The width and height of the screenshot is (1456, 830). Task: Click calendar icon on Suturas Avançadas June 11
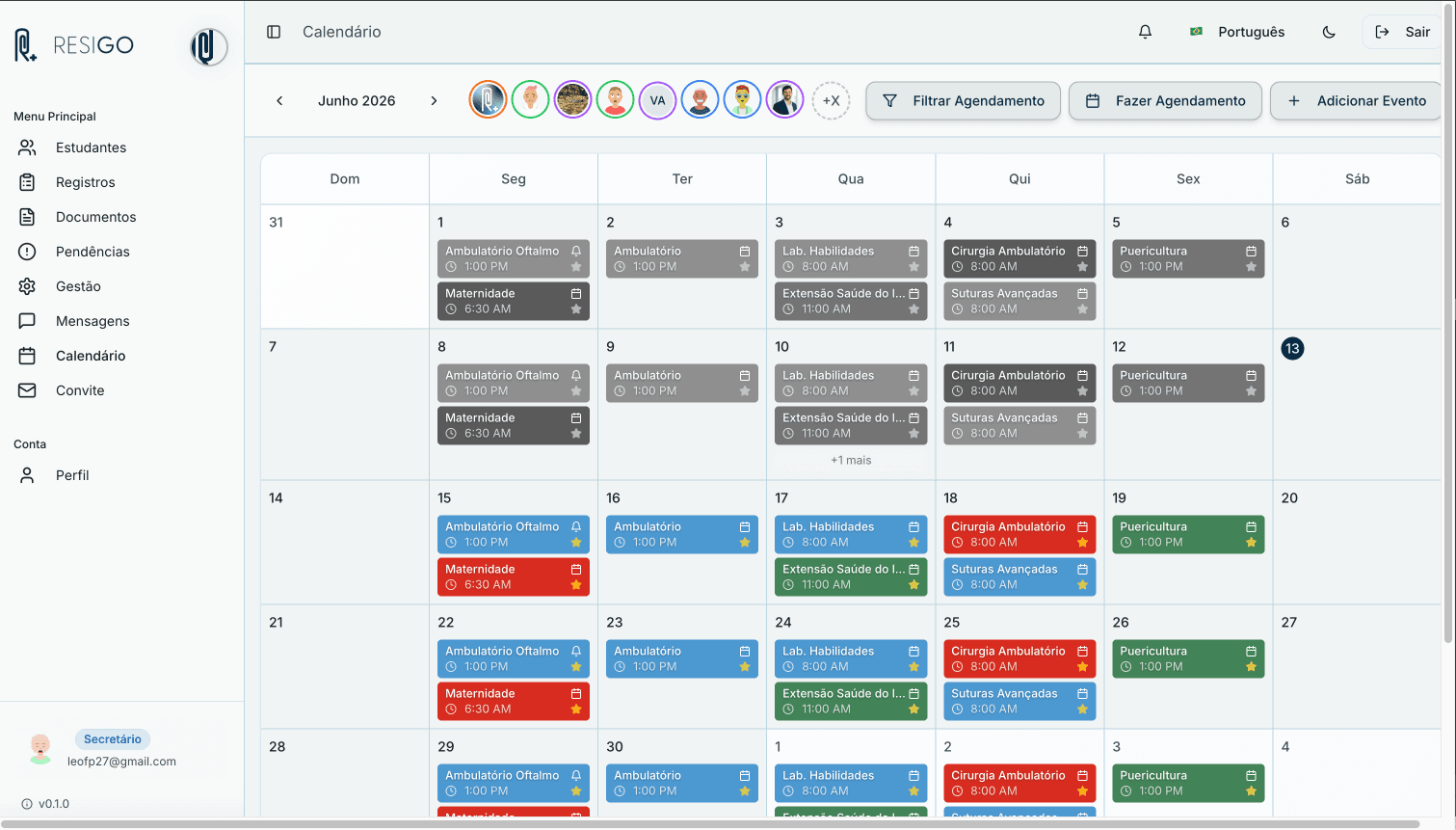coord(1082,418)
